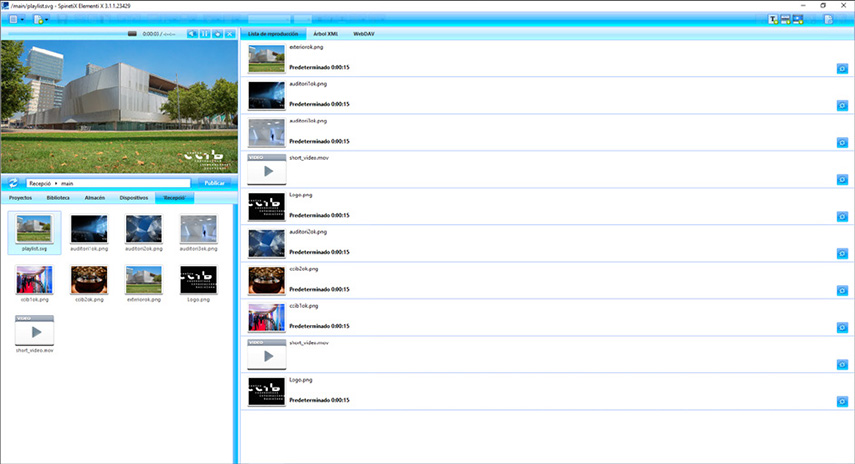This screenshot has height=464, width=855.
Task: Select first short_video.mov thumbnail in playlist
Action: pyautogui.click(x=267, y=170)
